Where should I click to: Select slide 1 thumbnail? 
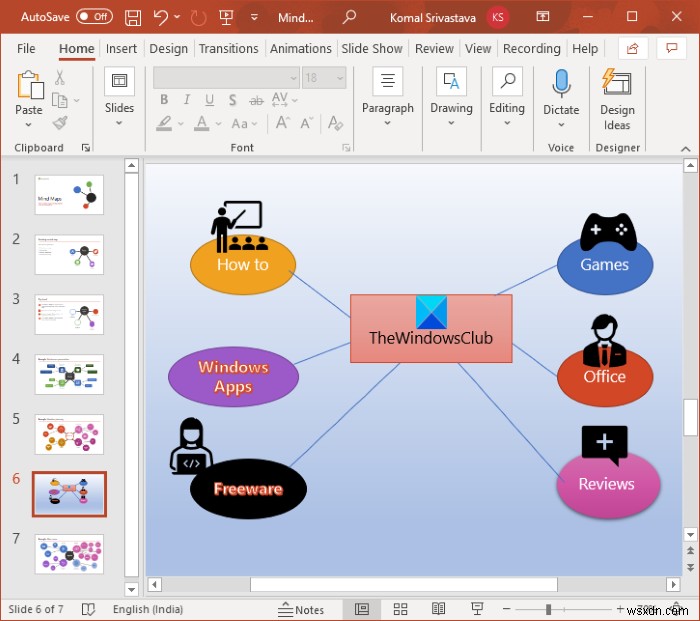tap(69, 195)
